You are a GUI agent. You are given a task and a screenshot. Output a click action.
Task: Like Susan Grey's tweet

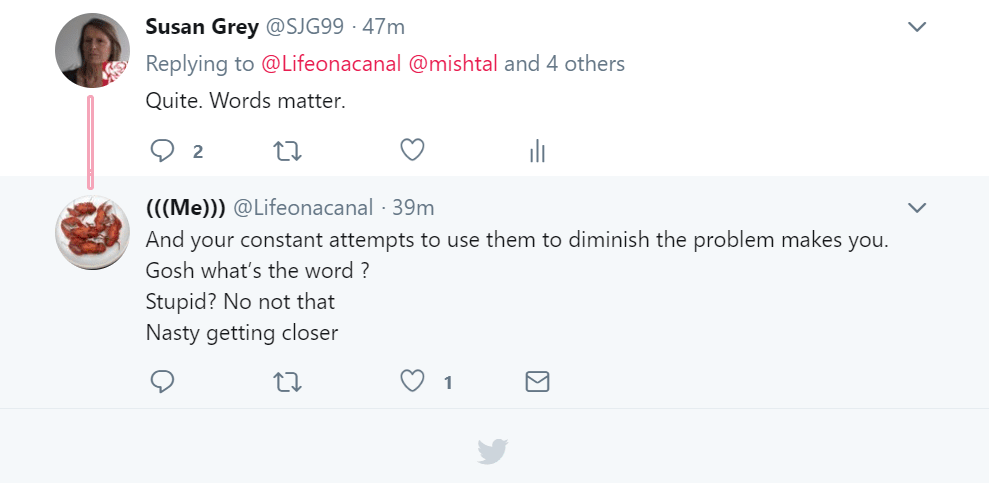click(x=412, y=150)
